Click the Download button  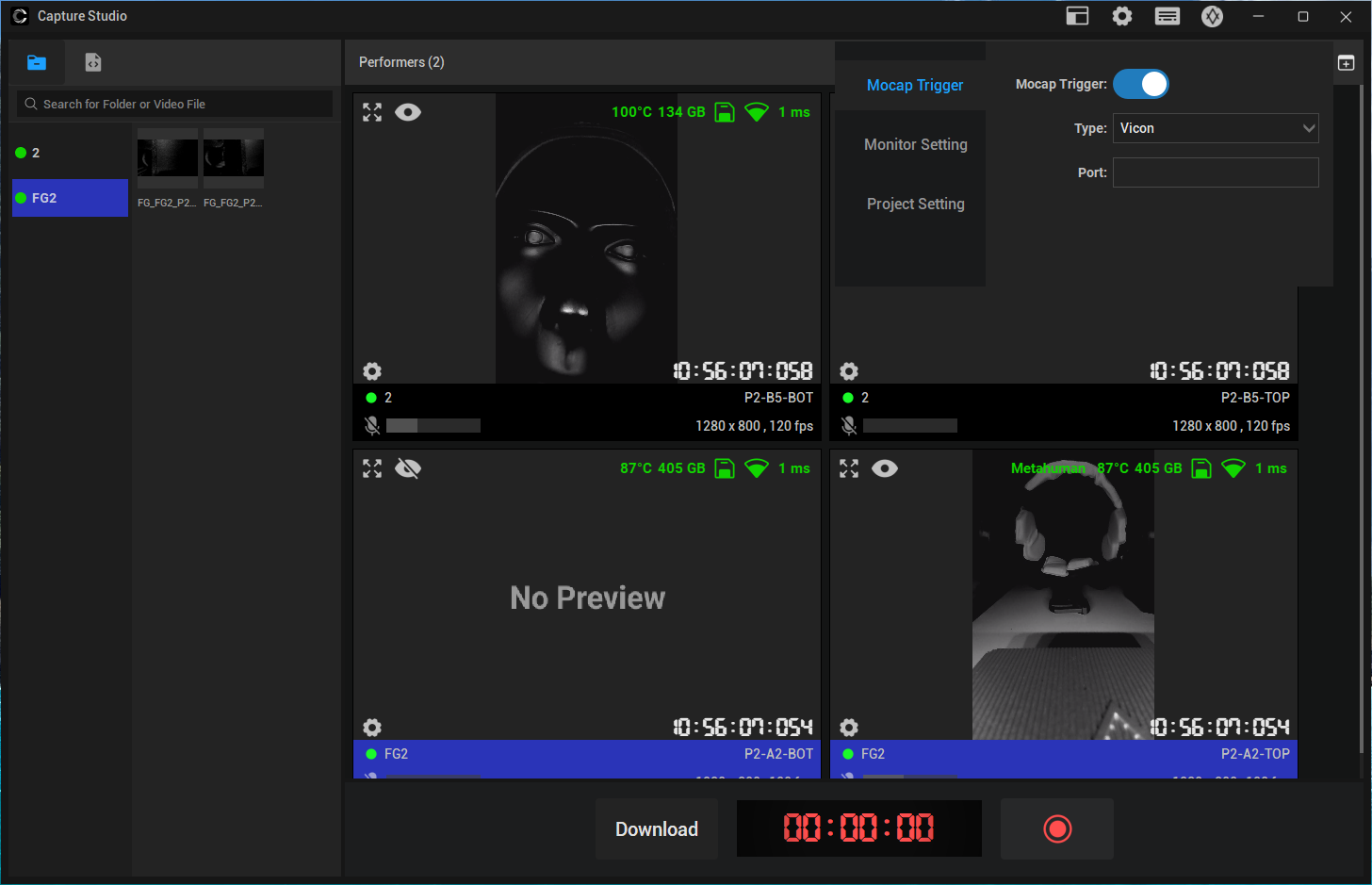point(657,829)
